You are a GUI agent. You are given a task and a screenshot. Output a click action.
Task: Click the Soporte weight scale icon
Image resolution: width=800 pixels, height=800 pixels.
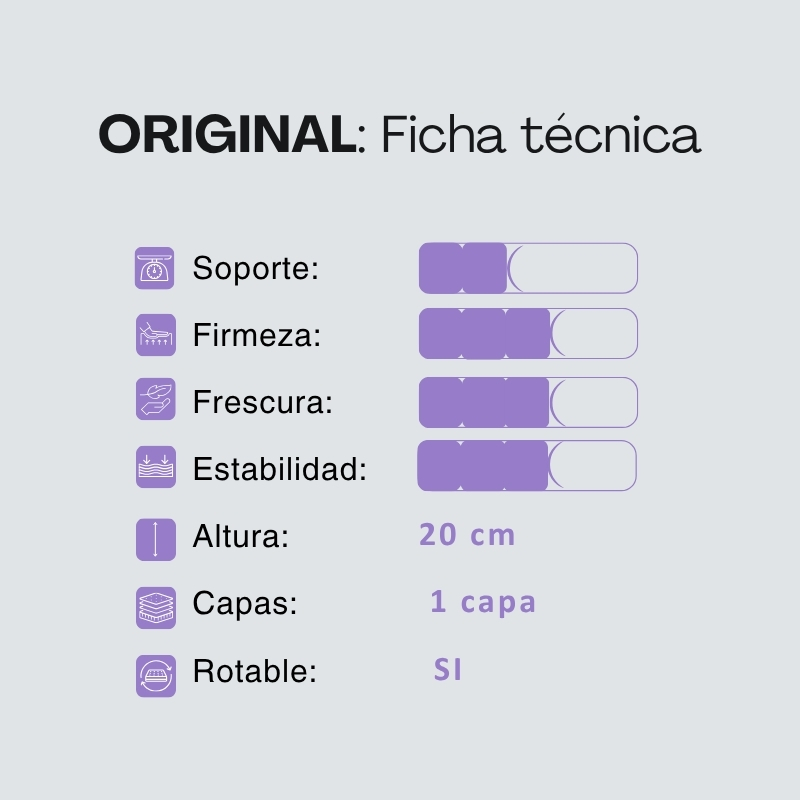155,269
